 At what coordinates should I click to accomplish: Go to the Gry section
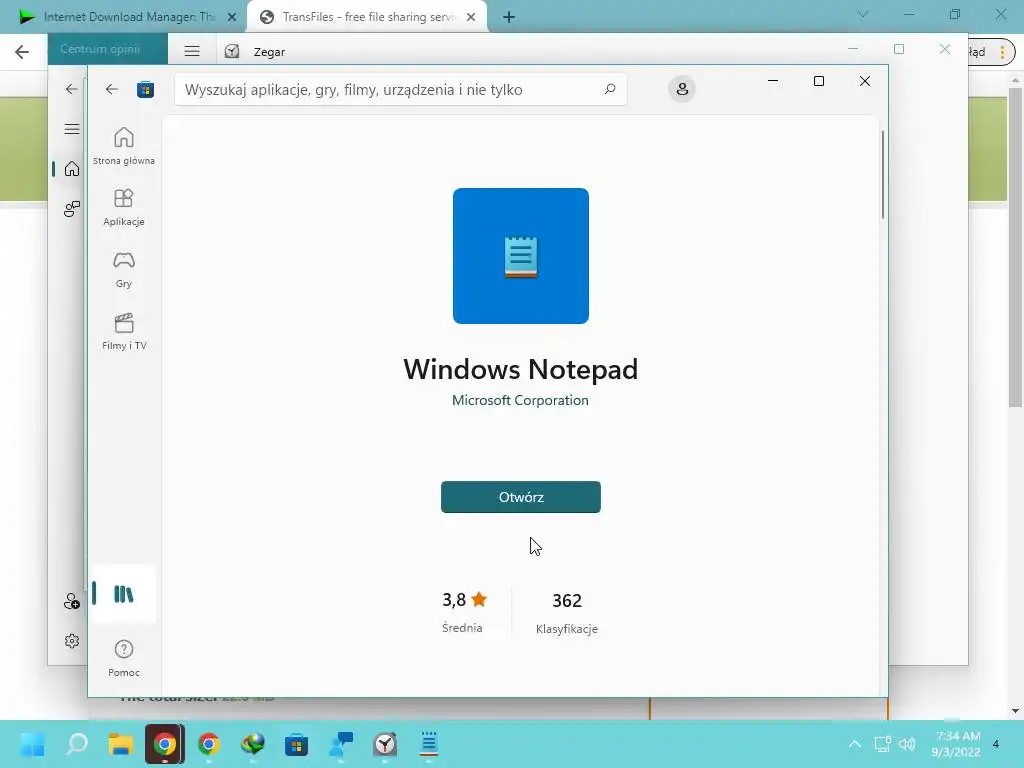(123, 270)
